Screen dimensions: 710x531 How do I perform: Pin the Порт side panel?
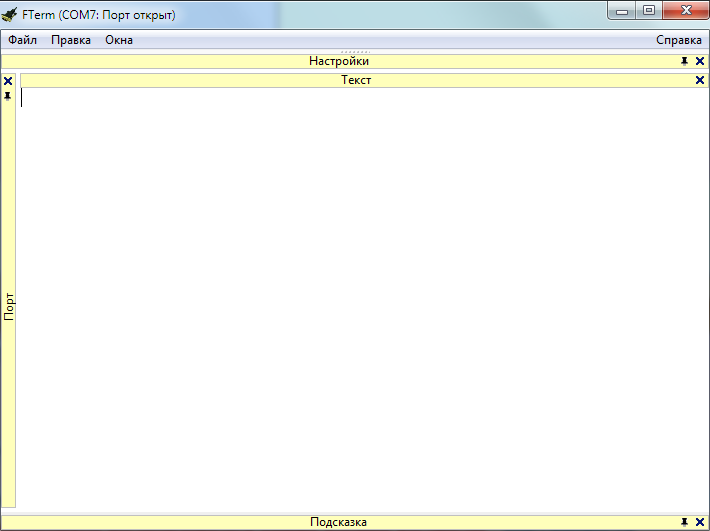(8, 96)
